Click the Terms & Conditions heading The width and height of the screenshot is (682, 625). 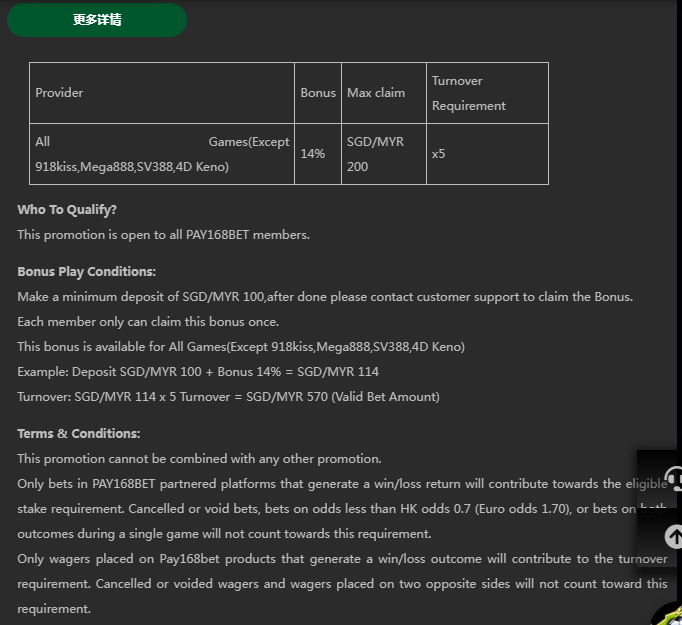tap(79, 434)
